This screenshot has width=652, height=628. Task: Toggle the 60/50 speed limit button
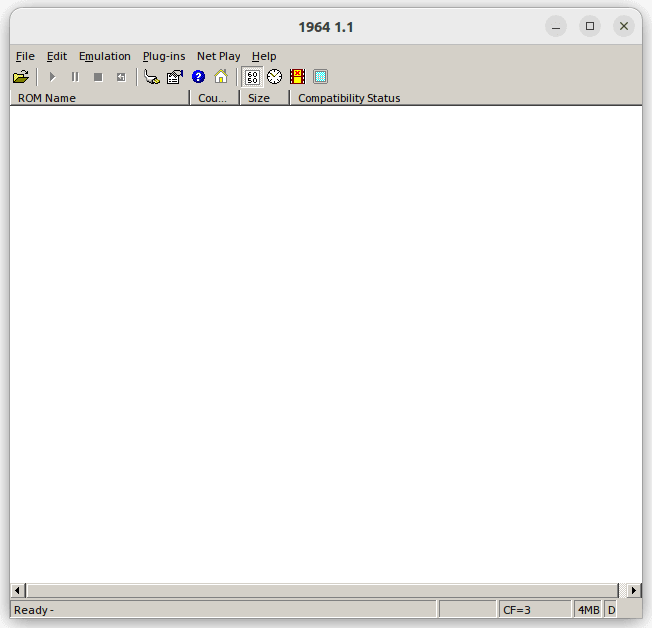(252, 77)
